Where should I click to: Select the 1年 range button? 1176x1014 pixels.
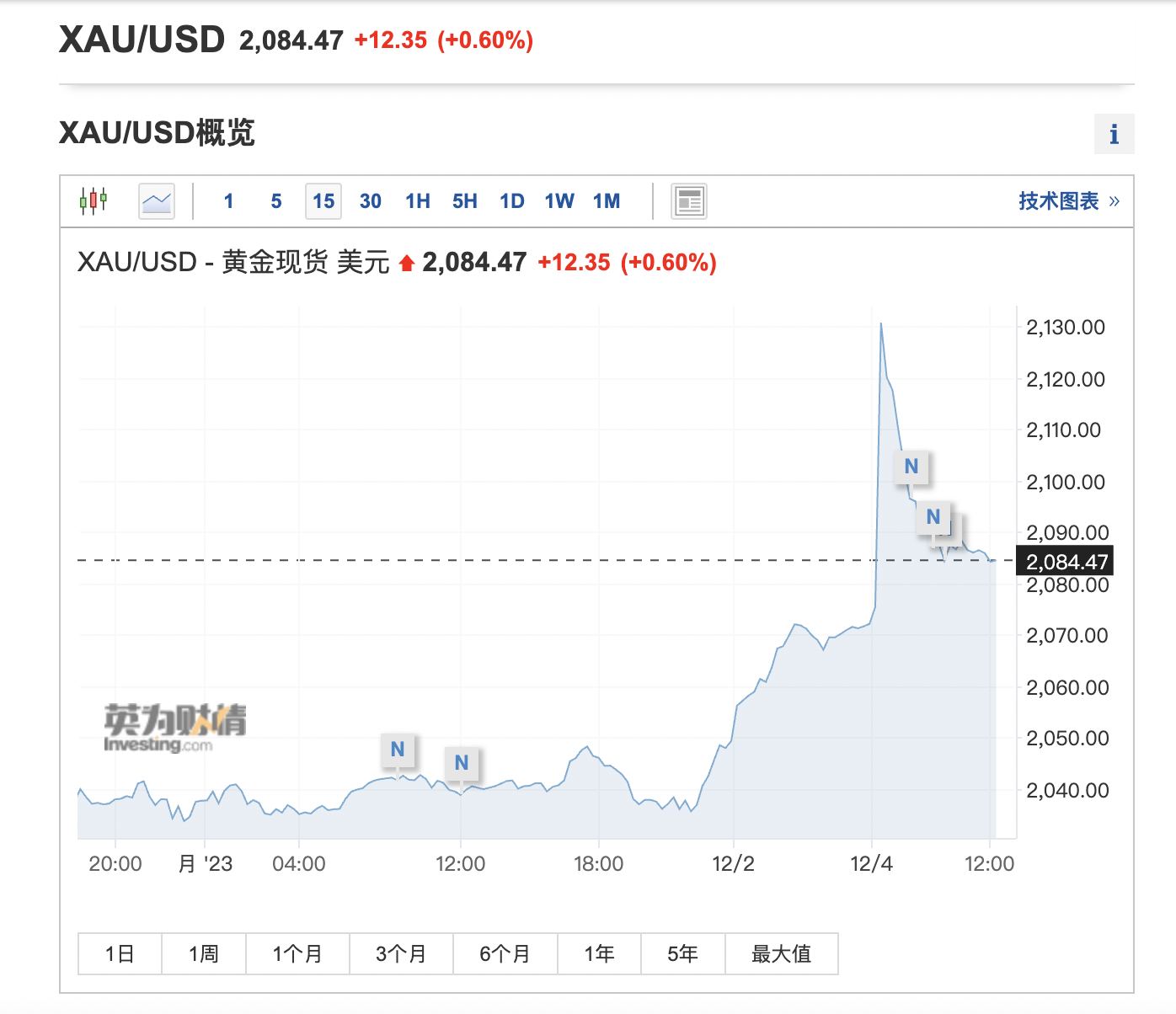tap(599, 953)
